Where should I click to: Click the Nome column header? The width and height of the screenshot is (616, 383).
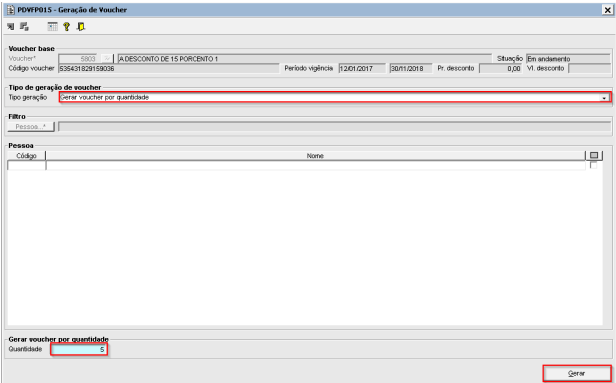click(x=315, y=156)
